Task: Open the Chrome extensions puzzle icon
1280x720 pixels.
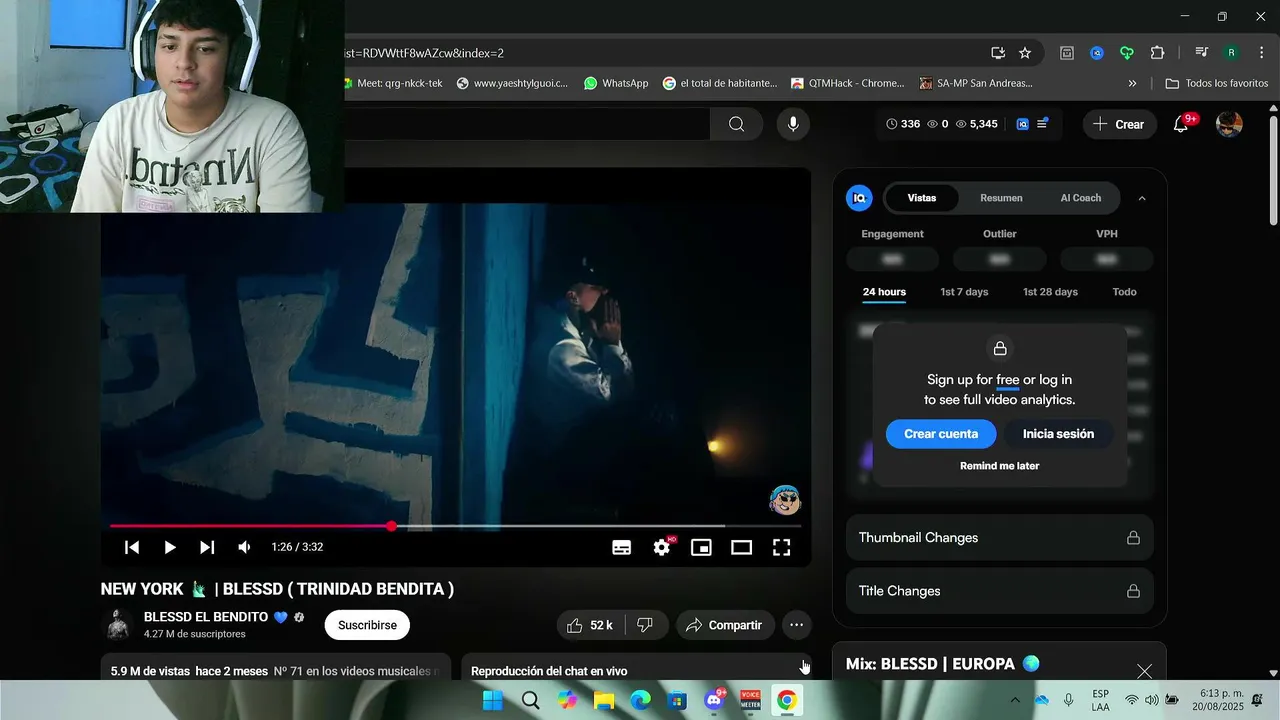Action: pos(1157,53)
